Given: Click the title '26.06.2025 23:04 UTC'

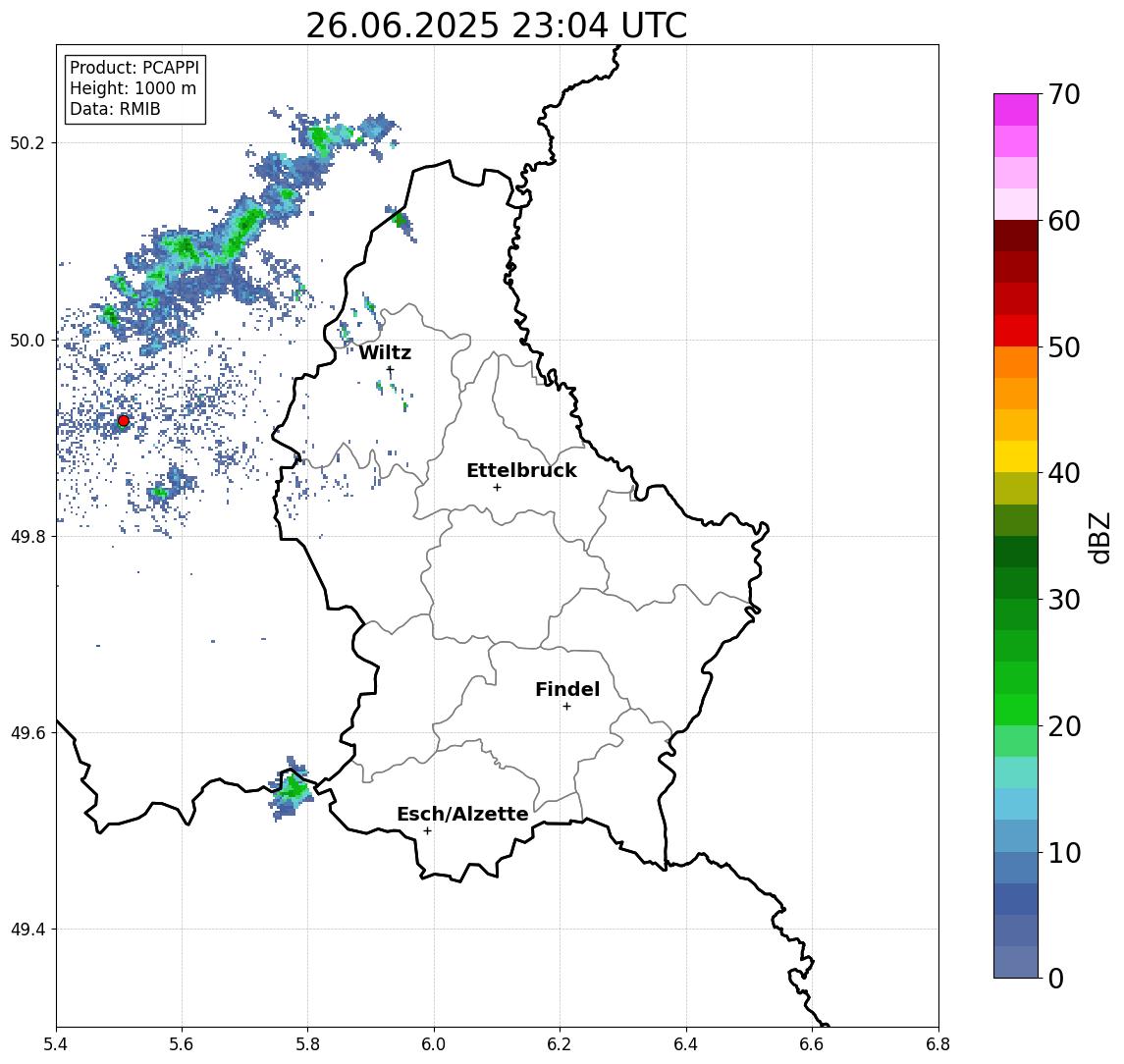Looking at the screenshot, I should [496, 27].
